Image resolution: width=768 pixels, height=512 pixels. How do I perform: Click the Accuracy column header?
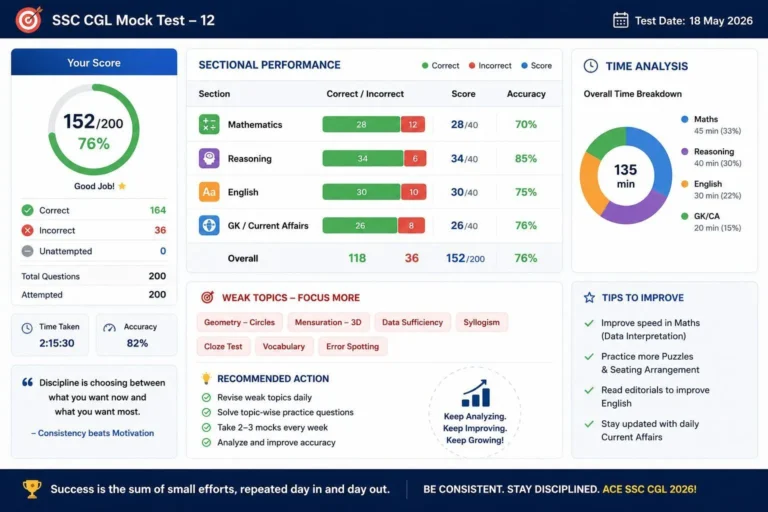pyautogui.click(x=526, y=94)
